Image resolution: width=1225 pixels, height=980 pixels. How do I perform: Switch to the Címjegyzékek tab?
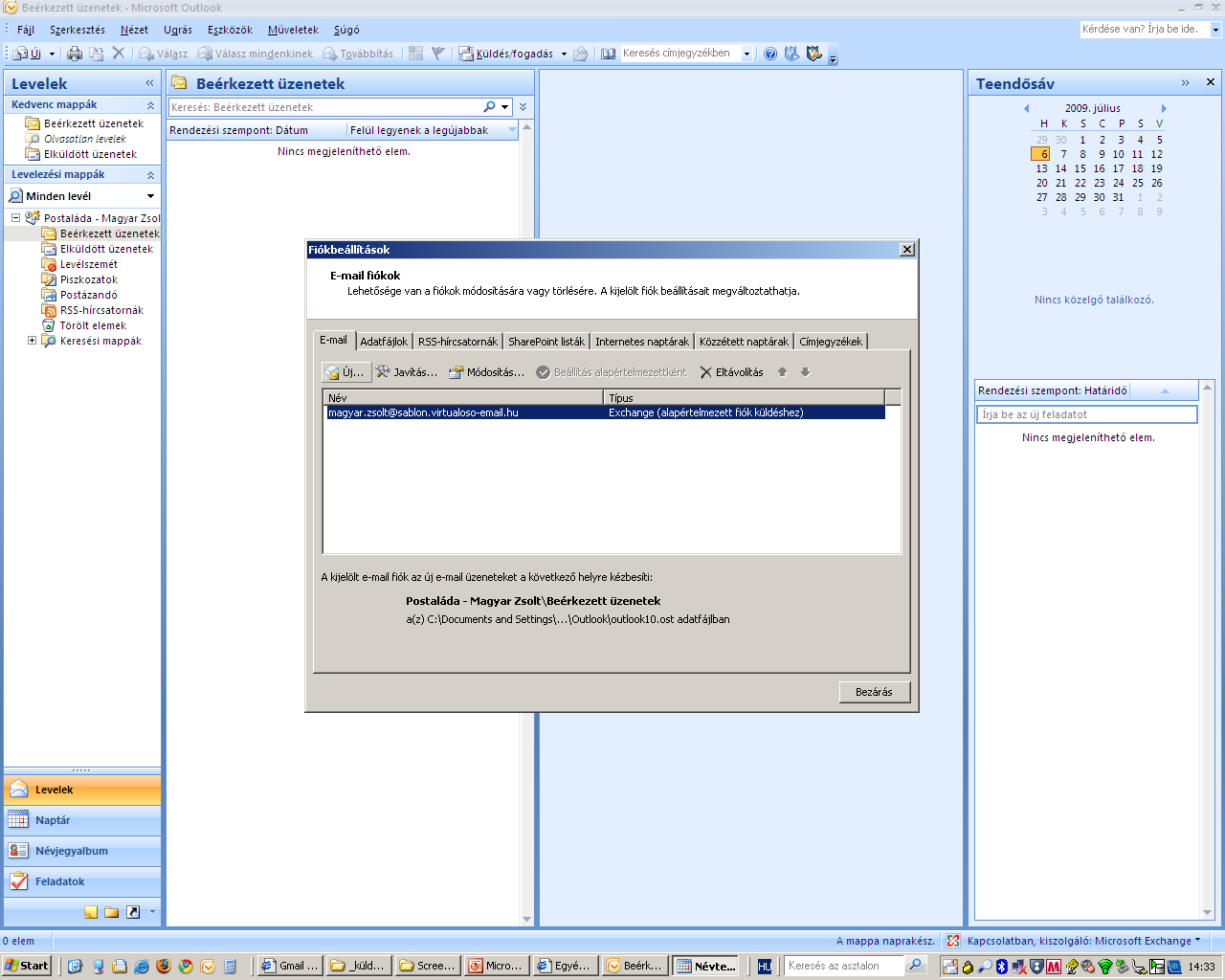pyautogui.click(x=831, y=342)
